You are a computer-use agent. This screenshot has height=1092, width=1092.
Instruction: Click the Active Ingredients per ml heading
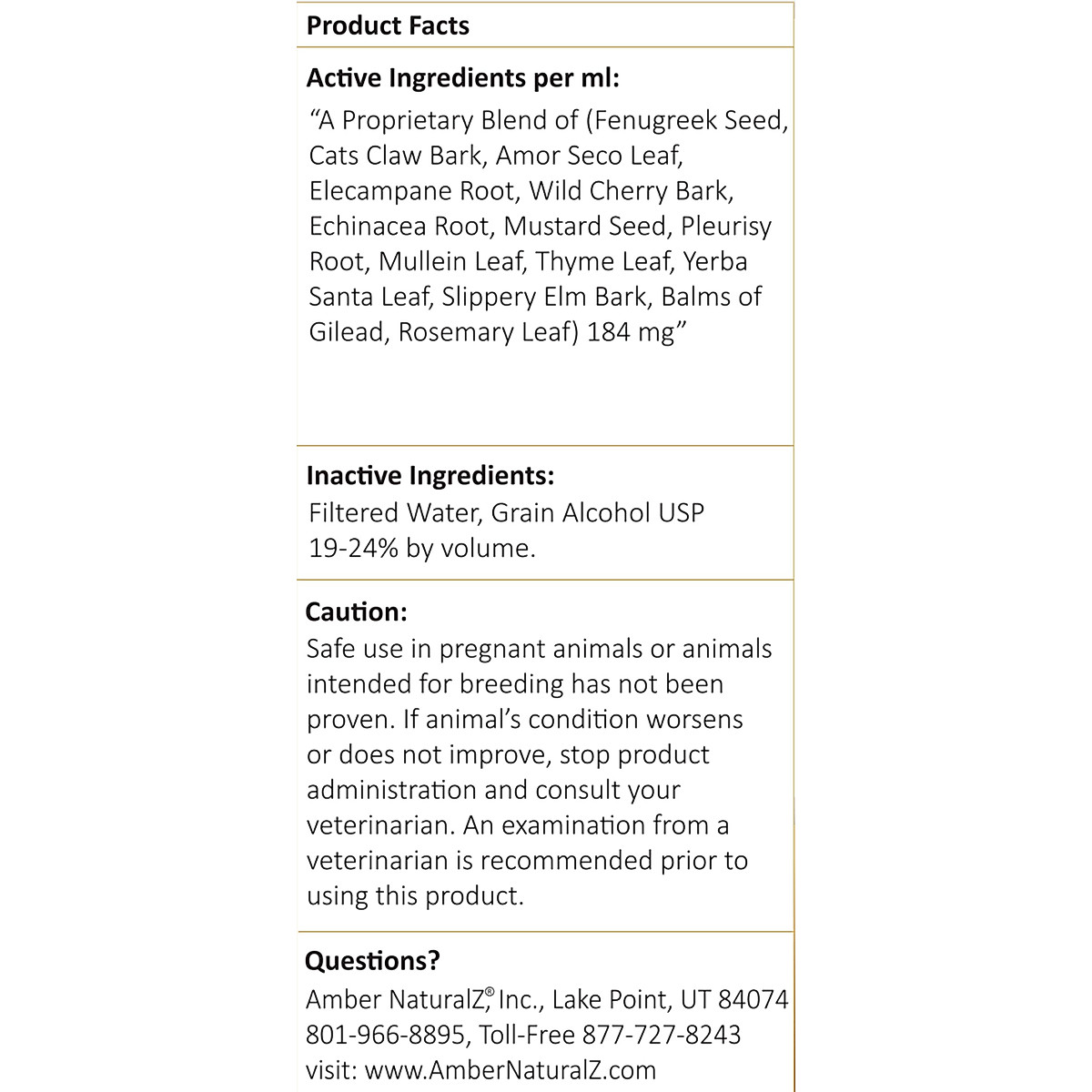pyautogui.click(x=462, y=78)
